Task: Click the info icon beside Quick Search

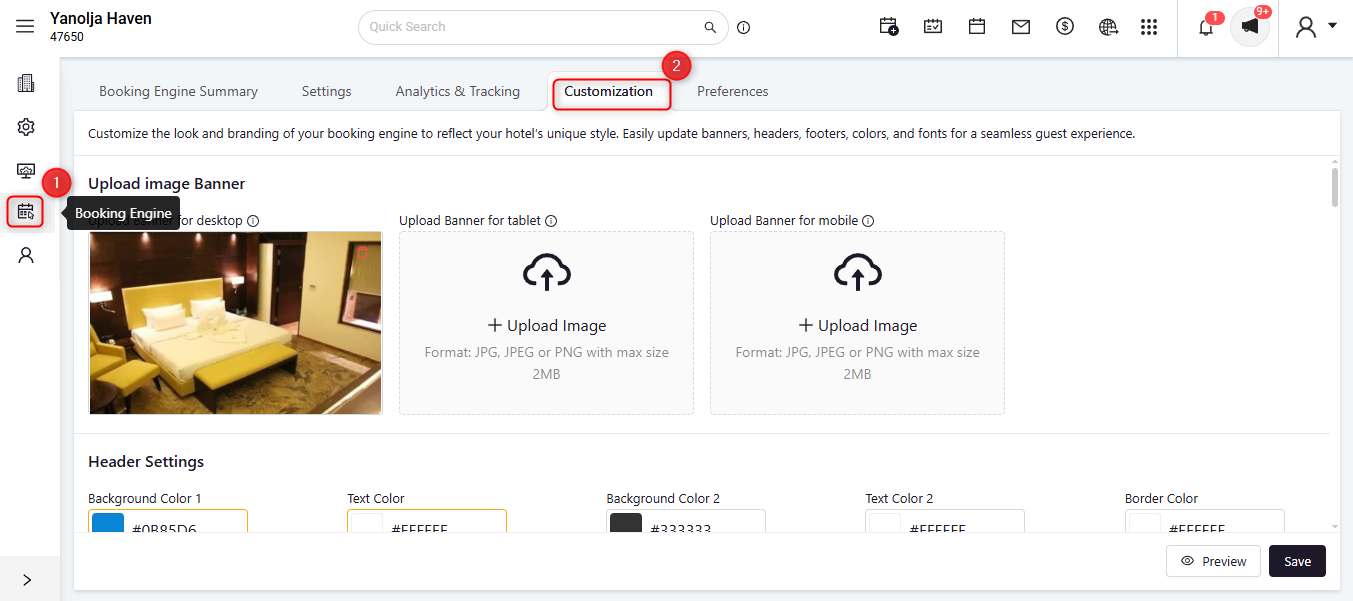Action: (743, 27)
